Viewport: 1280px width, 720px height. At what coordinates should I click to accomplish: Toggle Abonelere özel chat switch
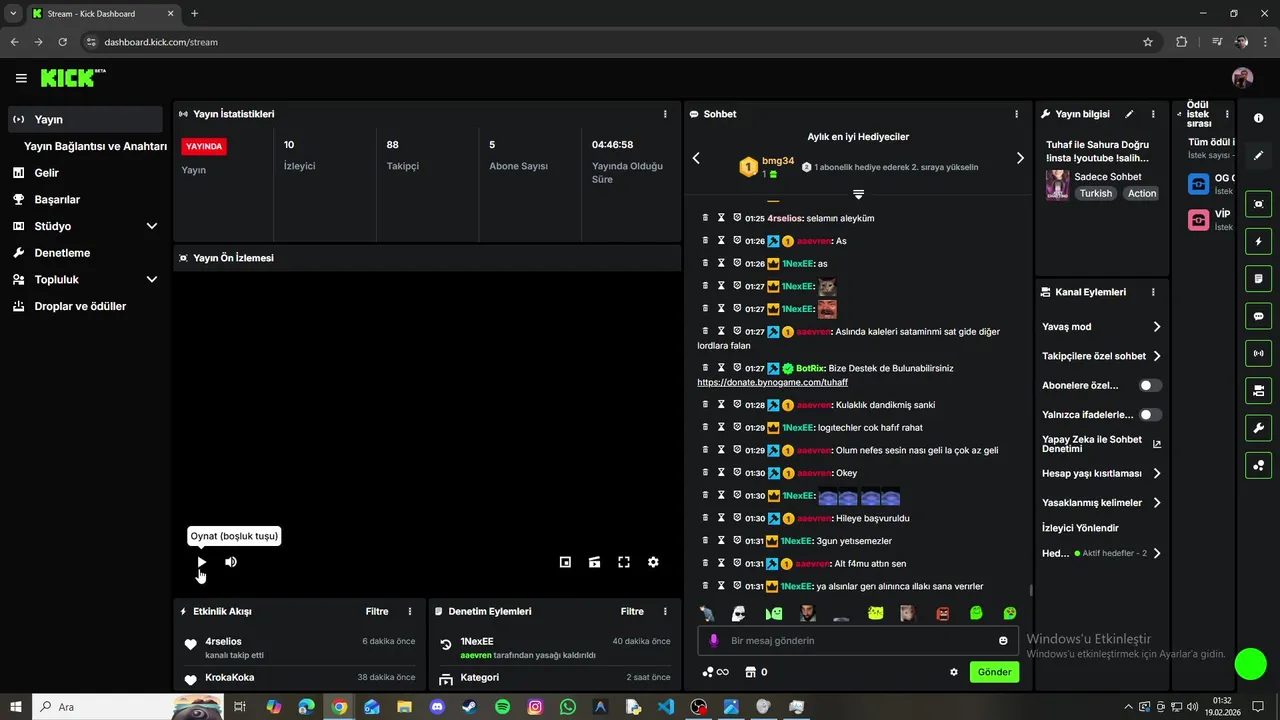[x=1151, y=385]
